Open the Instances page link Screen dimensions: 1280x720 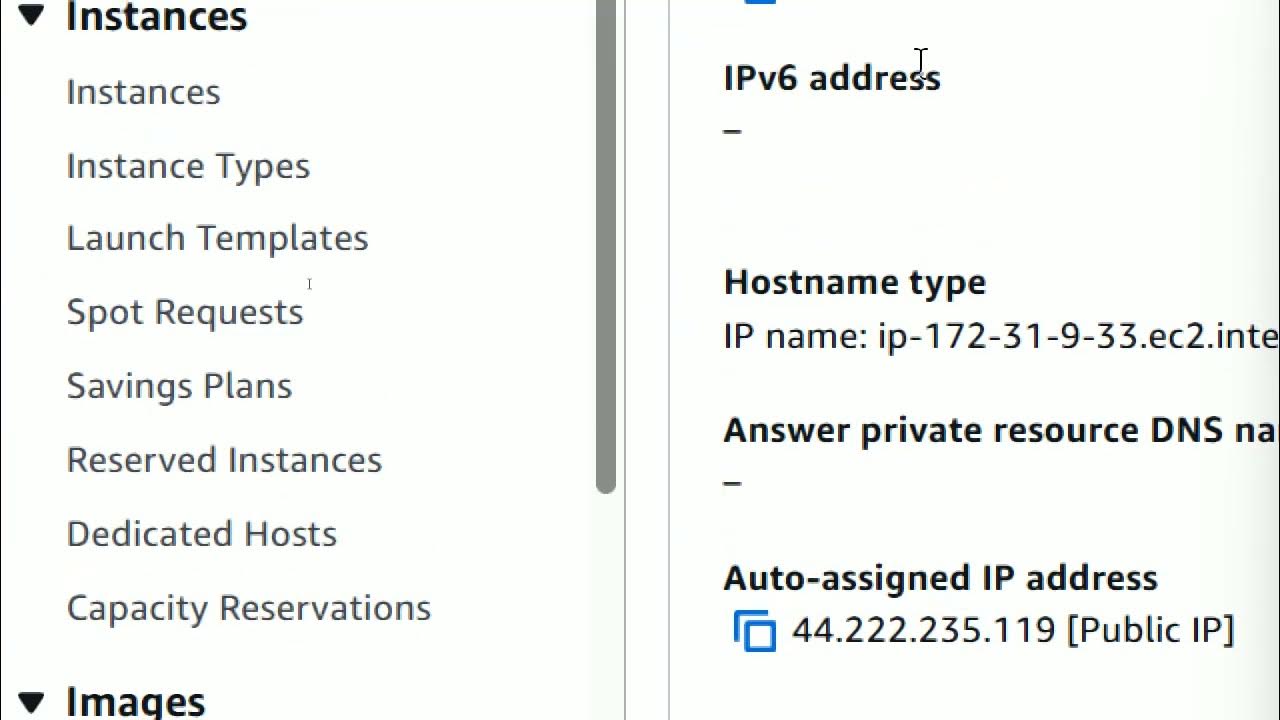click(x=143, y=92)
